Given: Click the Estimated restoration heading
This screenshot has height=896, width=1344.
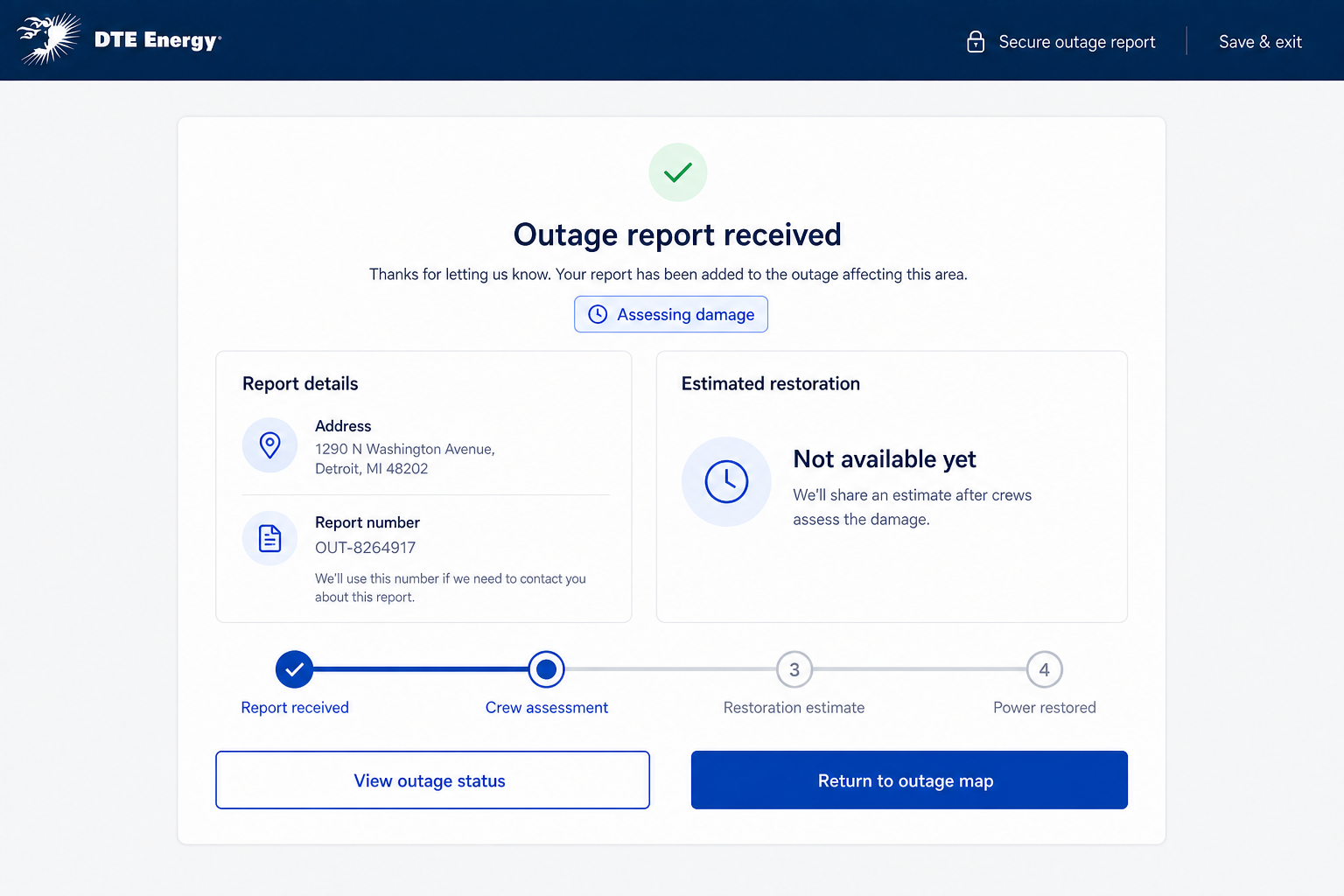Looking at the screenshot, I should 771,383.
